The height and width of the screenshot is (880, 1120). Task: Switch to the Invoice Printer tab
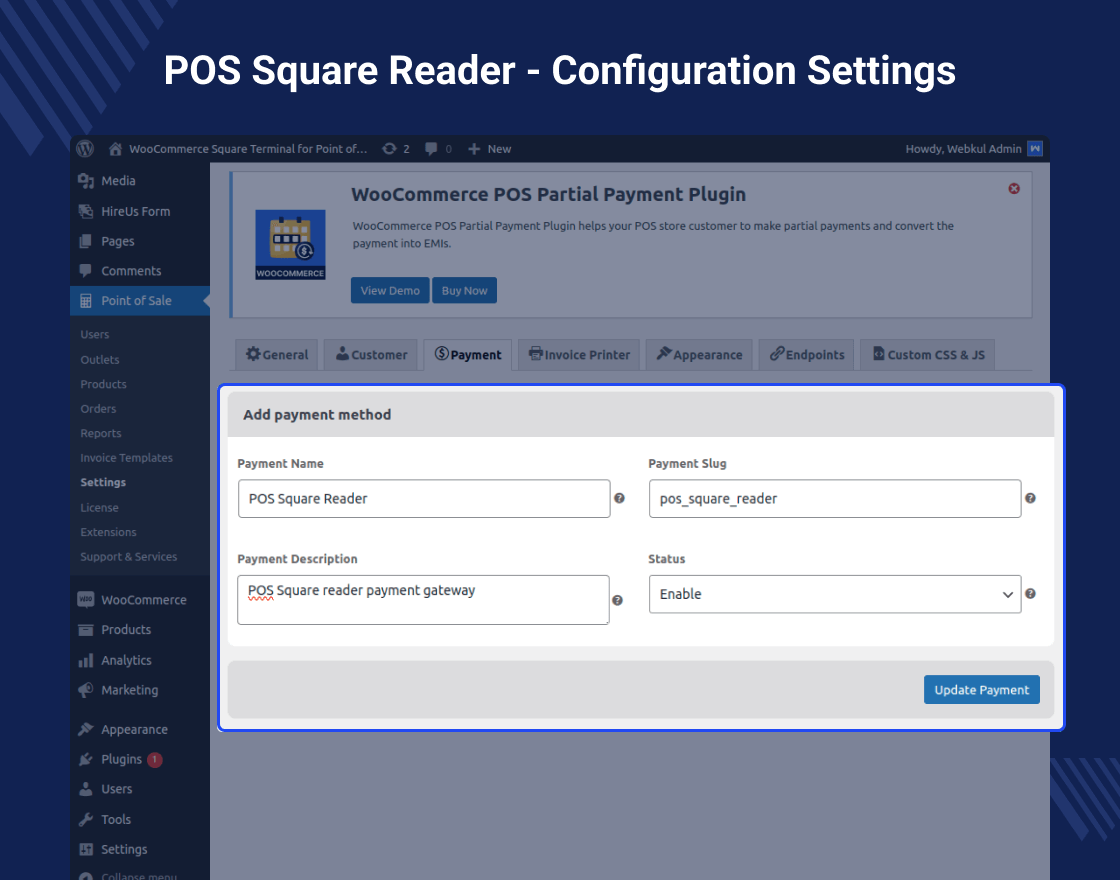[x=578, y=354]
